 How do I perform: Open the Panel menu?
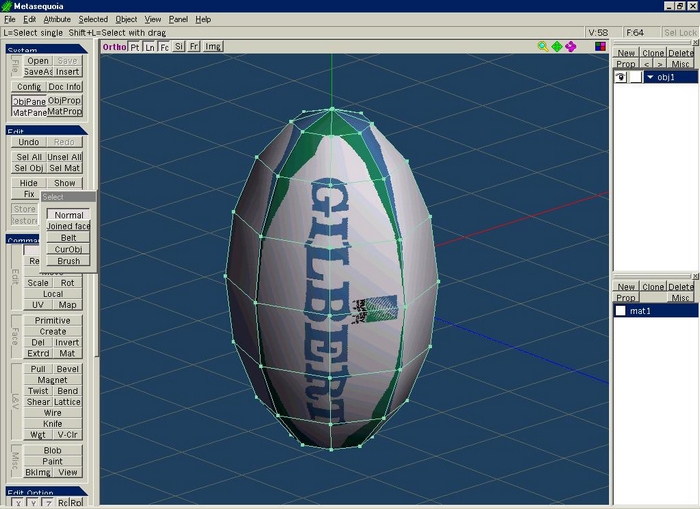click(178, 19)
